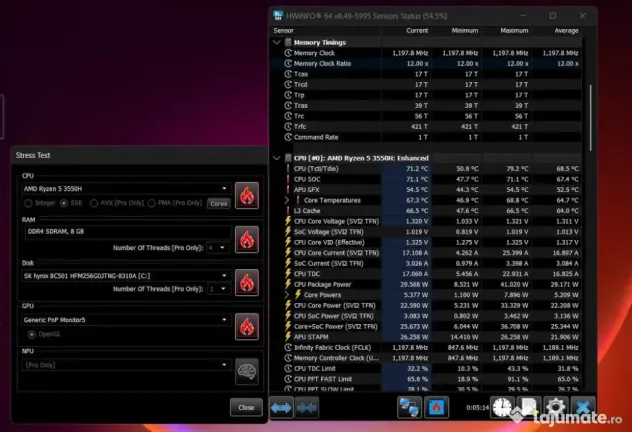This screenshot has width=632, height=432.
Task: Open sensor settings gear icon
Action: click(555, 407)
